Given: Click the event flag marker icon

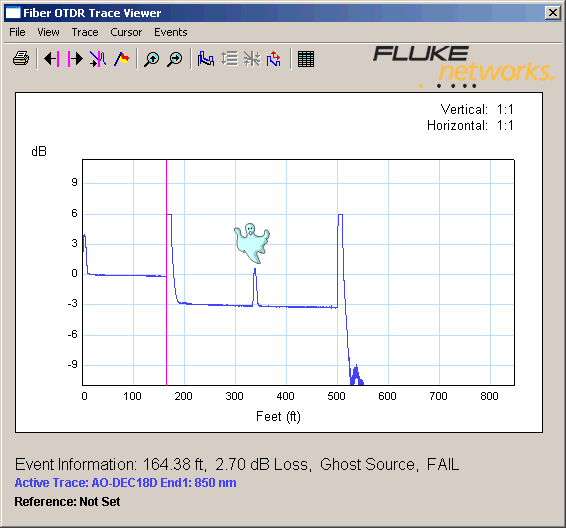Looking at the screenshot, I should (122, 58).
